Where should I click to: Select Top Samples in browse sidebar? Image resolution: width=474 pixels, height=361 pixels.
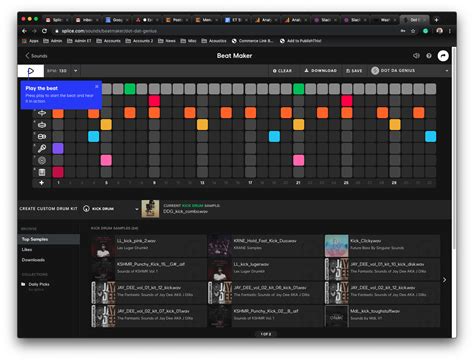[x=49, y=239]
